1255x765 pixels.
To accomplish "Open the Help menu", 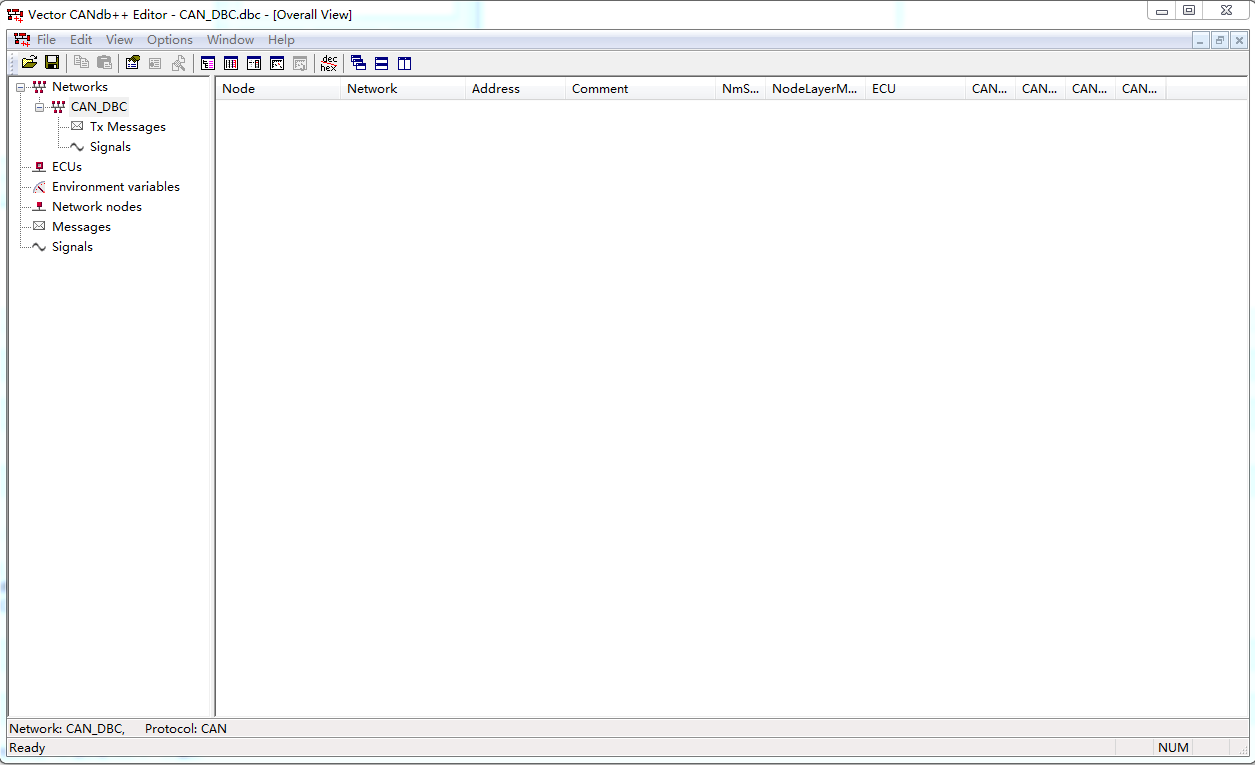I will click(x=281, y=40).
